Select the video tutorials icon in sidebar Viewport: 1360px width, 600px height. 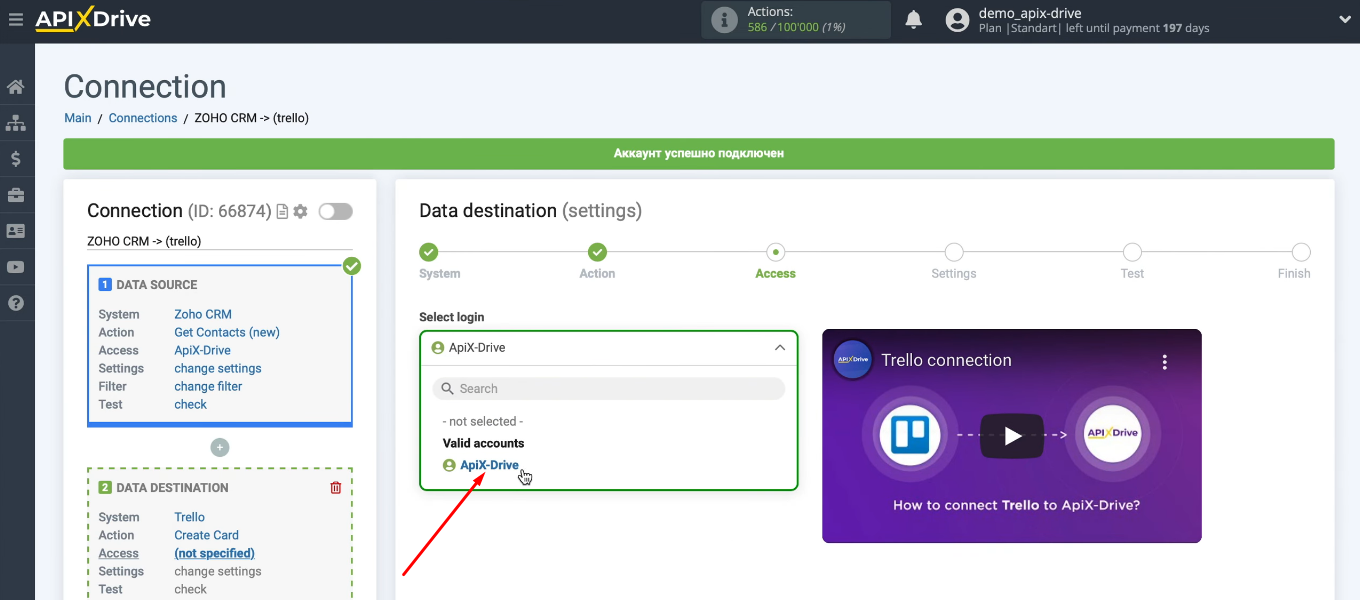pos(16,266)
